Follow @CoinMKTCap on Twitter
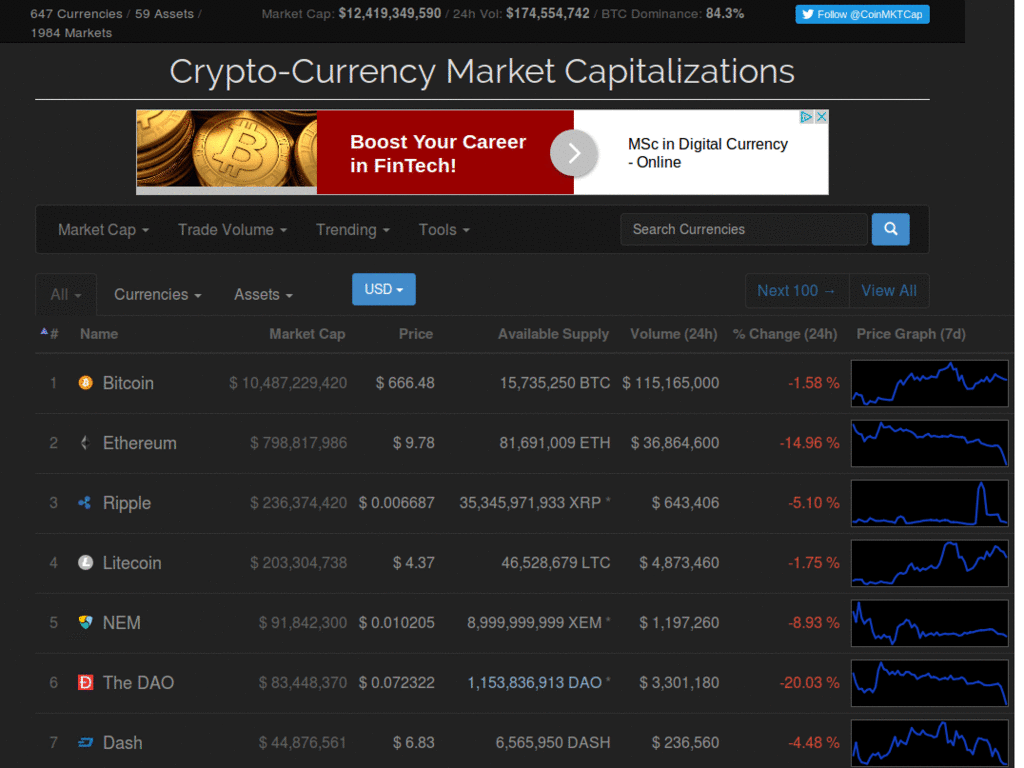The image size is (1024, 768). pyautogui.click(x=862, y=14)
